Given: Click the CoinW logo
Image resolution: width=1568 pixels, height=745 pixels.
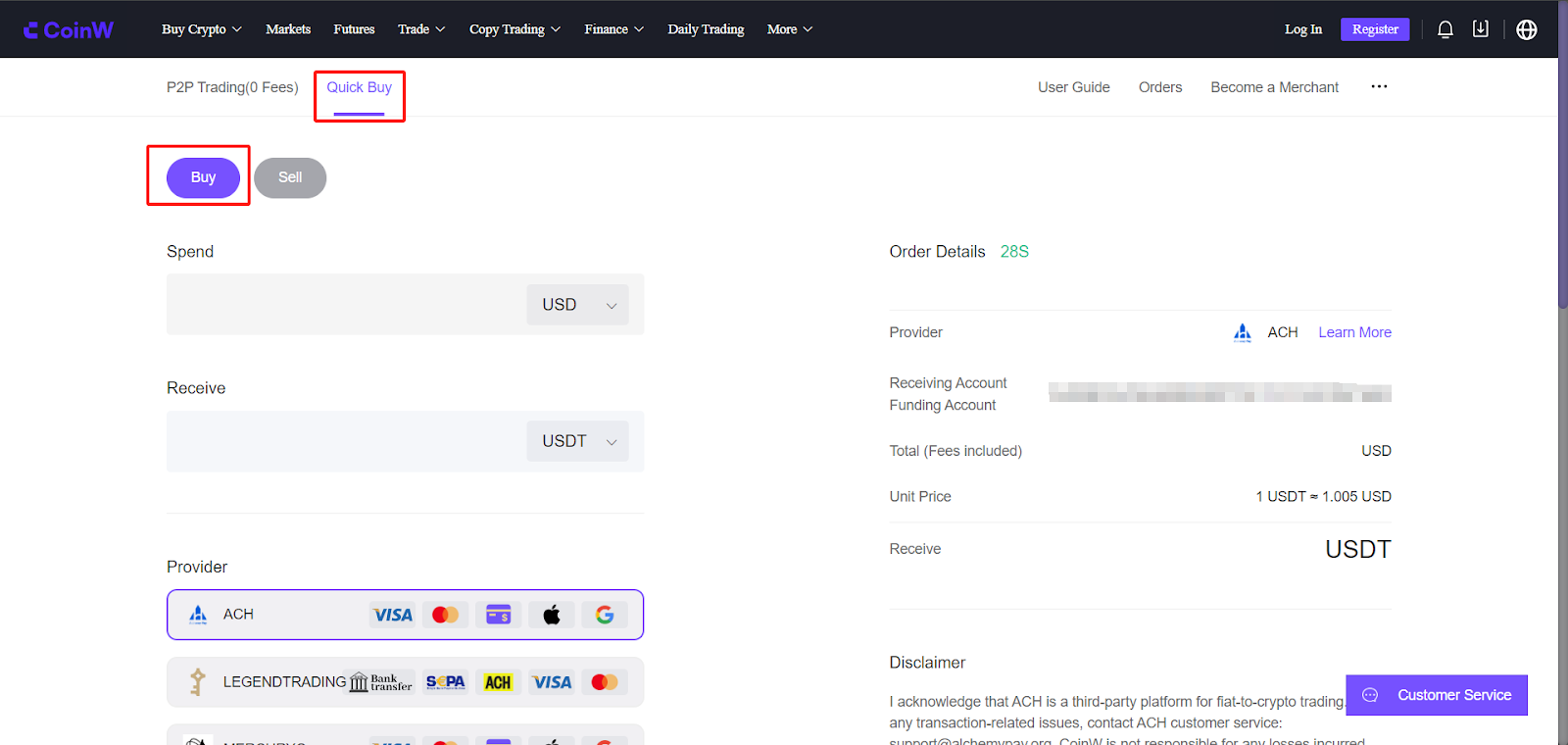Looking at the screenshot, I should coord(69,29).
